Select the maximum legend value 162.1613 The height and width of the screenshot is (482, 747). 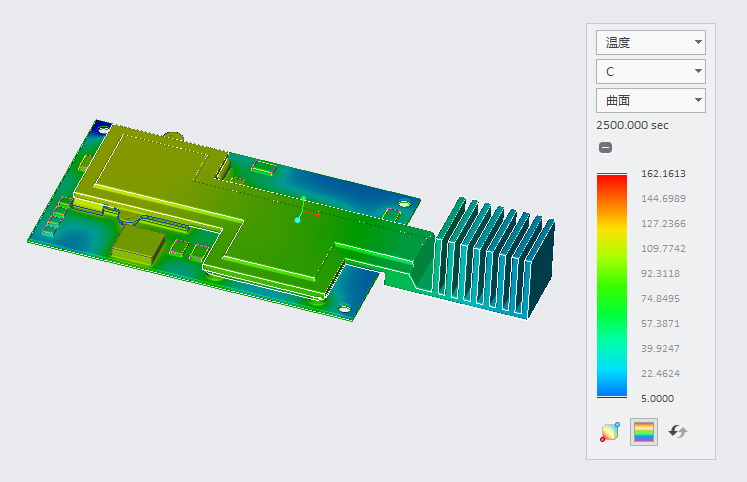pos(663,173)
